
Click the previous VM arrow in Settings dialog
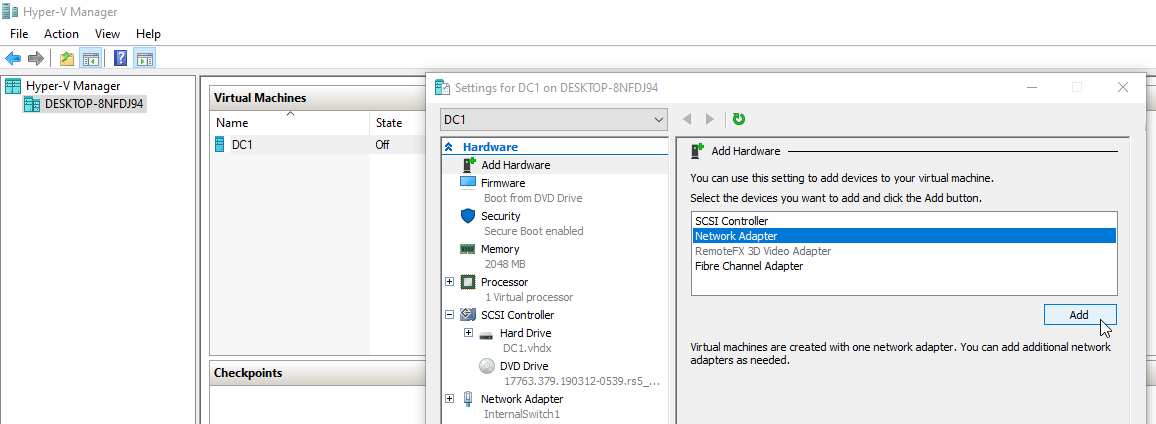coord(687,119)
